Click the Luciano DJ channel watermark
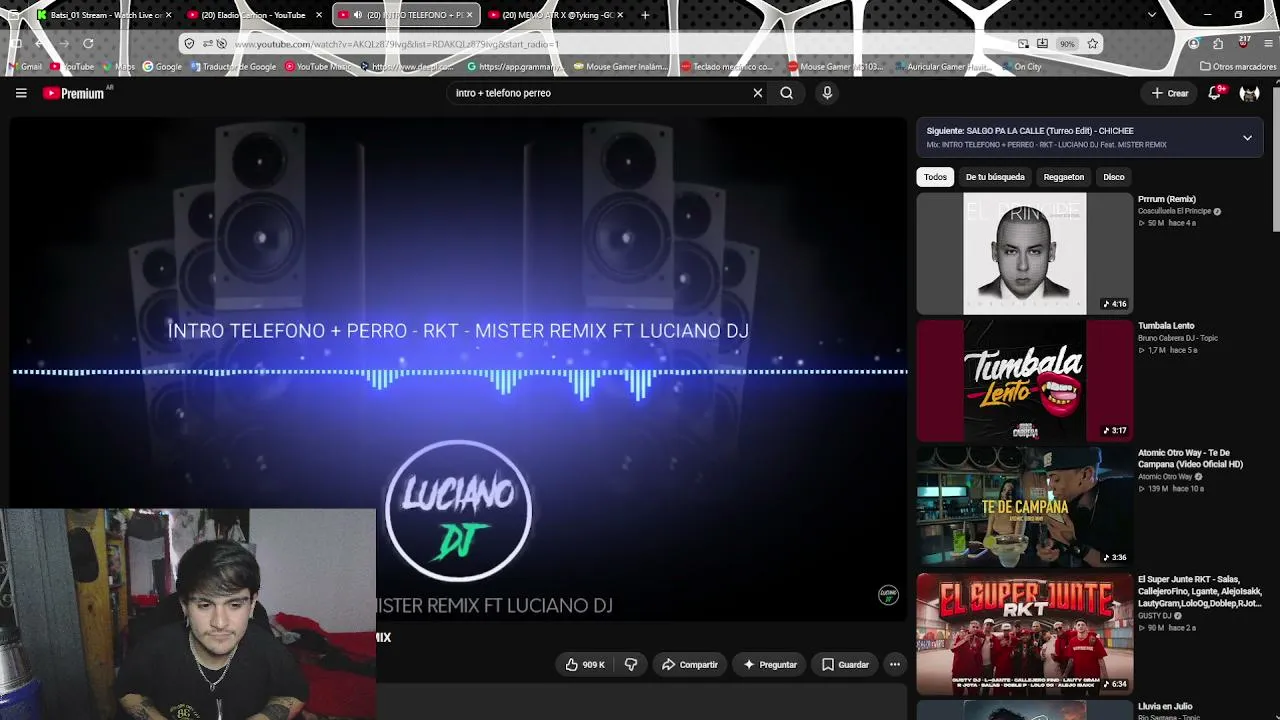This screenshot has height=720, width=1280. click(x=888, y=595)
